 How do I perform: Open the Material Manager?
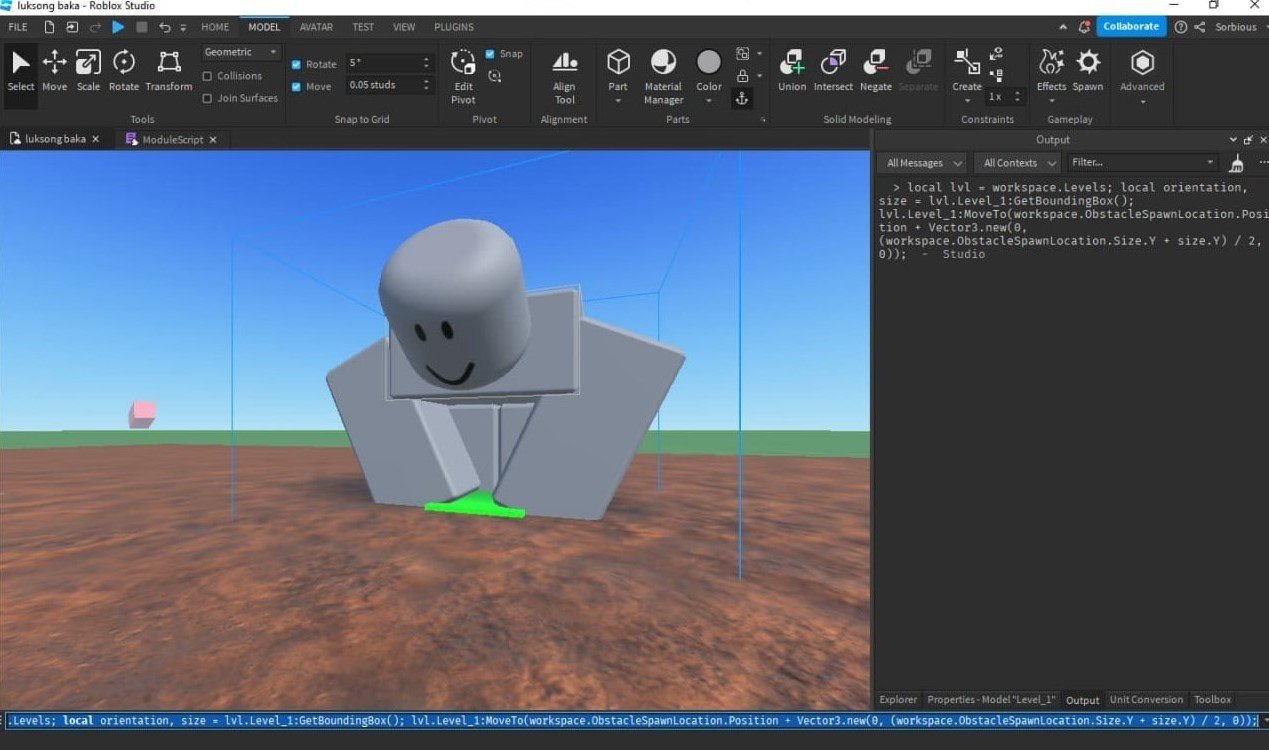(663, 76)
